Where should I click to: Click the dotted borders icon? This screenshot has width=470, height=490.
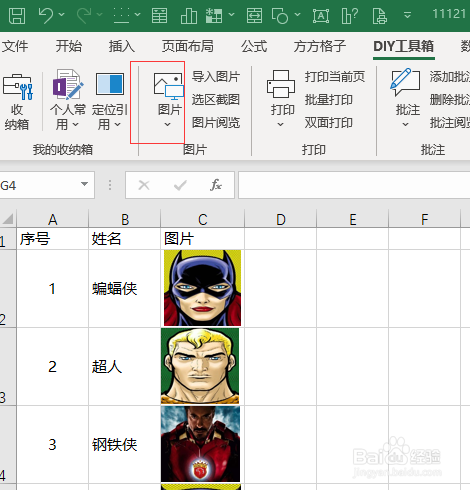click(x=121, y=15)
